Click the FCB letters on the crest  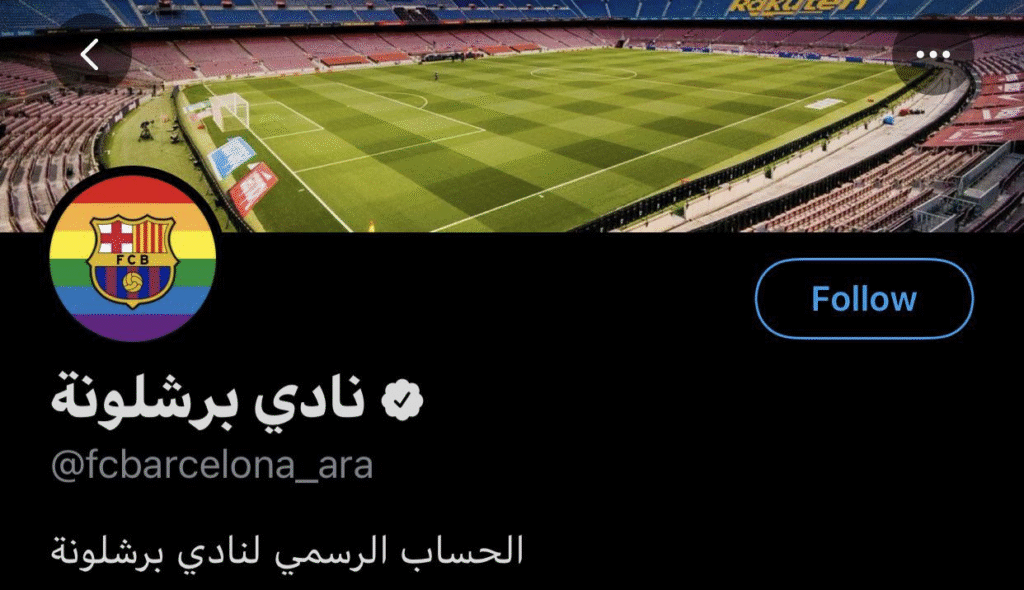[x=133, y=259]
